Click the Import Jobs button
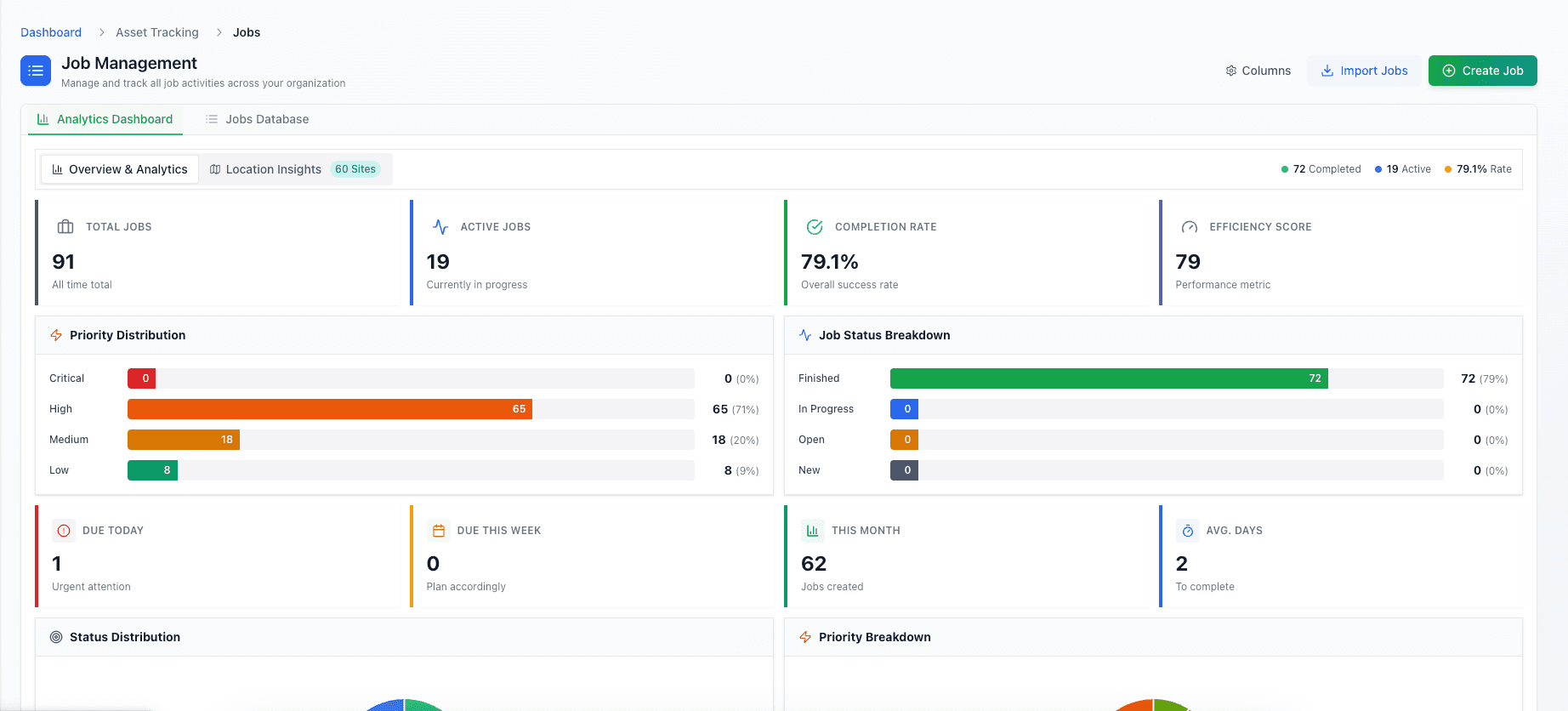1568x711 pixels. click(1364, 71)
